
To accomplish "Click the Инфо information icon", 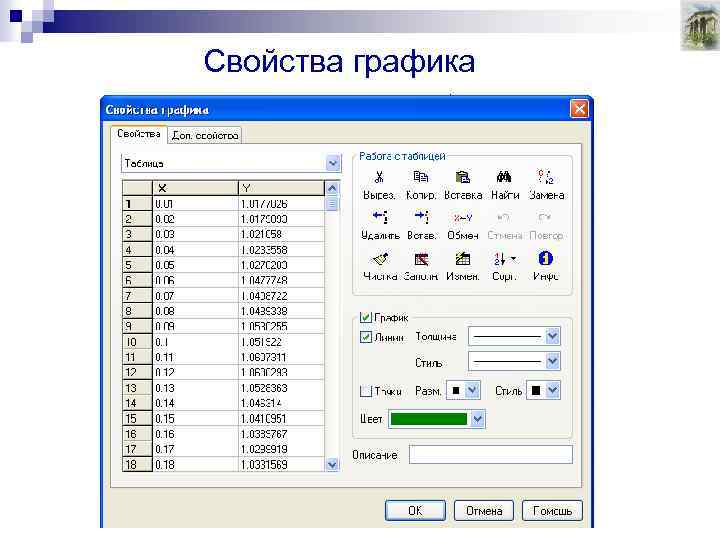I will pos(546,259).
